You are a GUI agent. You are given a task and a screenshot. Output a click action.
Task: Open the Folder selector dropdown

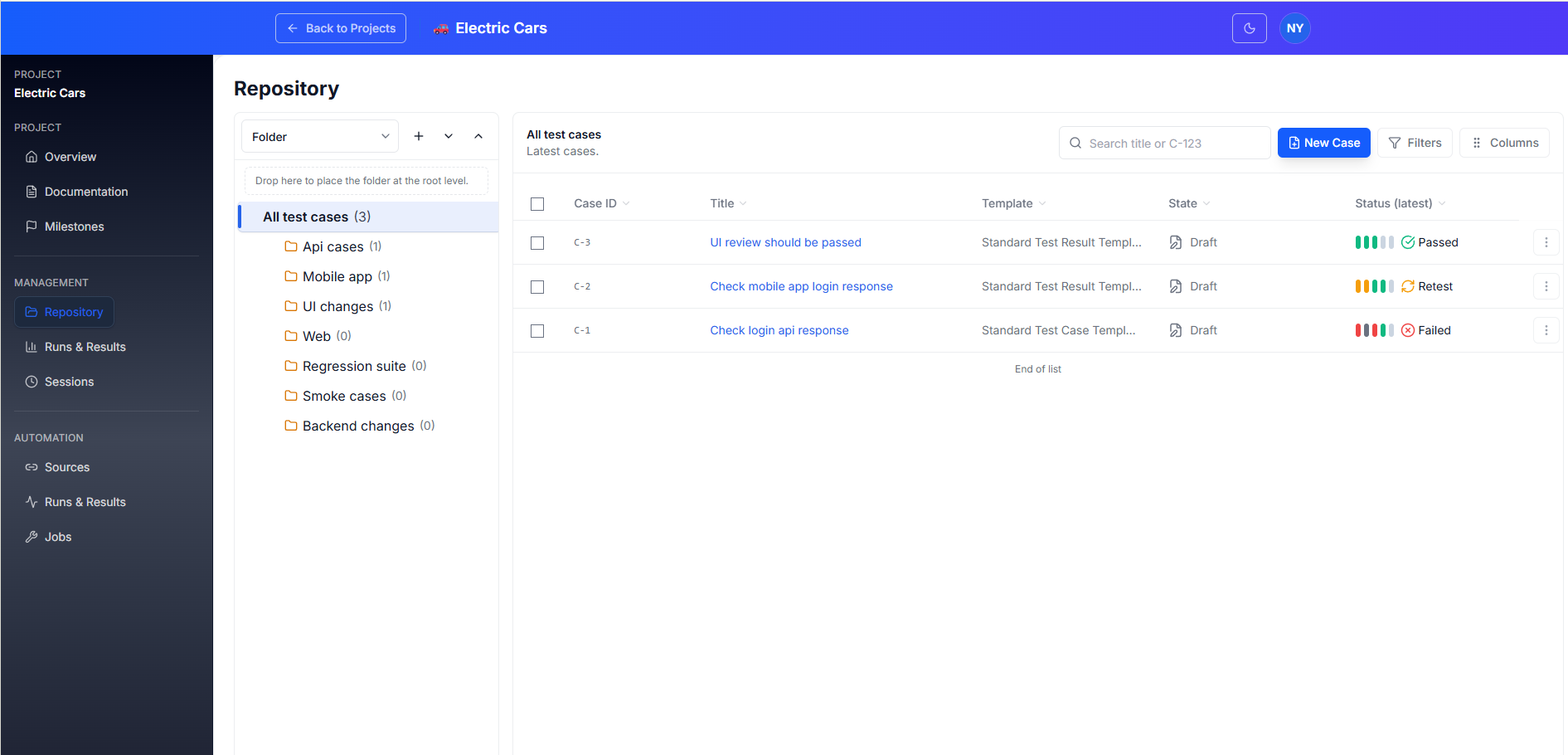[319, 136]
